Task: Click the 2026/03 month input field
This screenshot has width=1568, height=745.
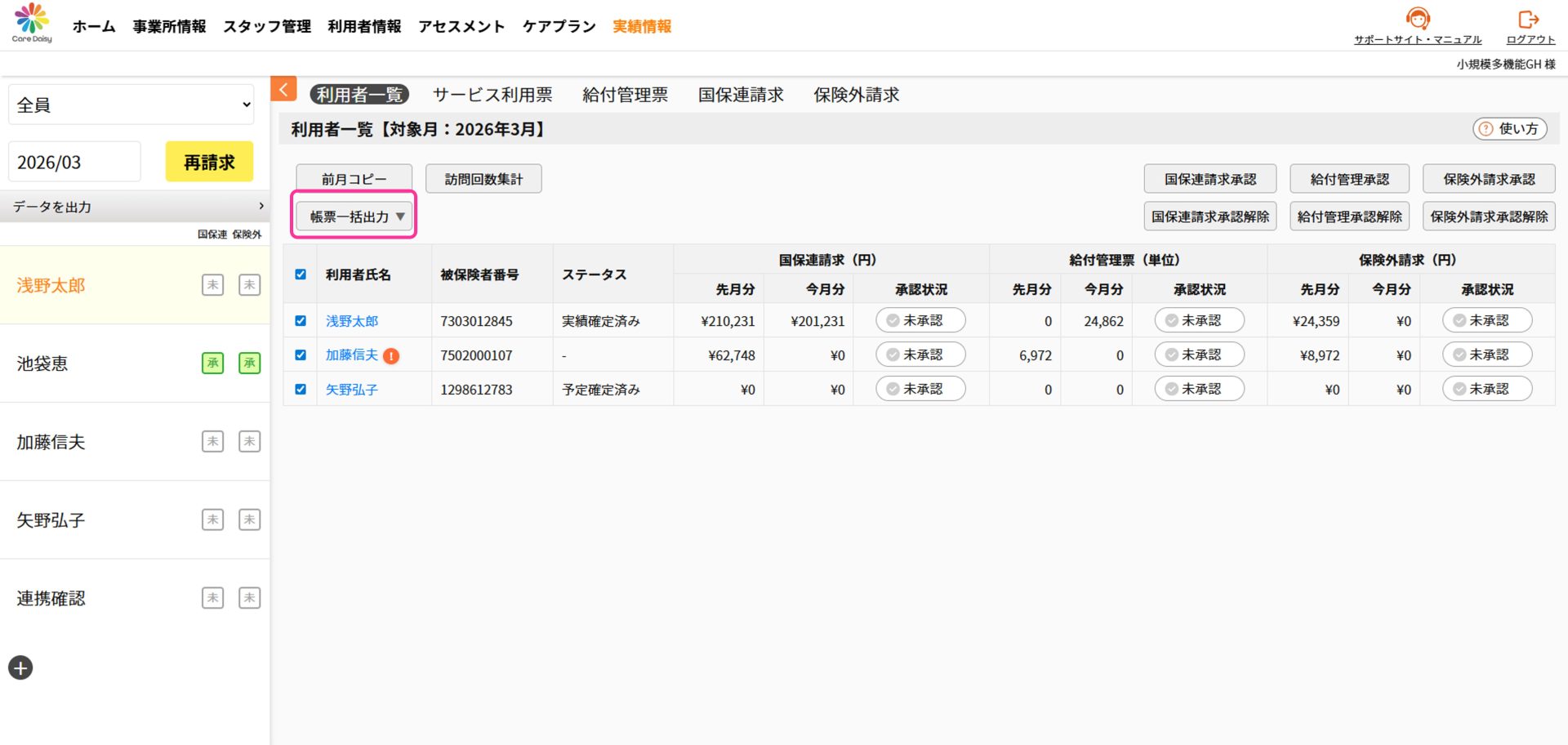Action: point(74,162)
